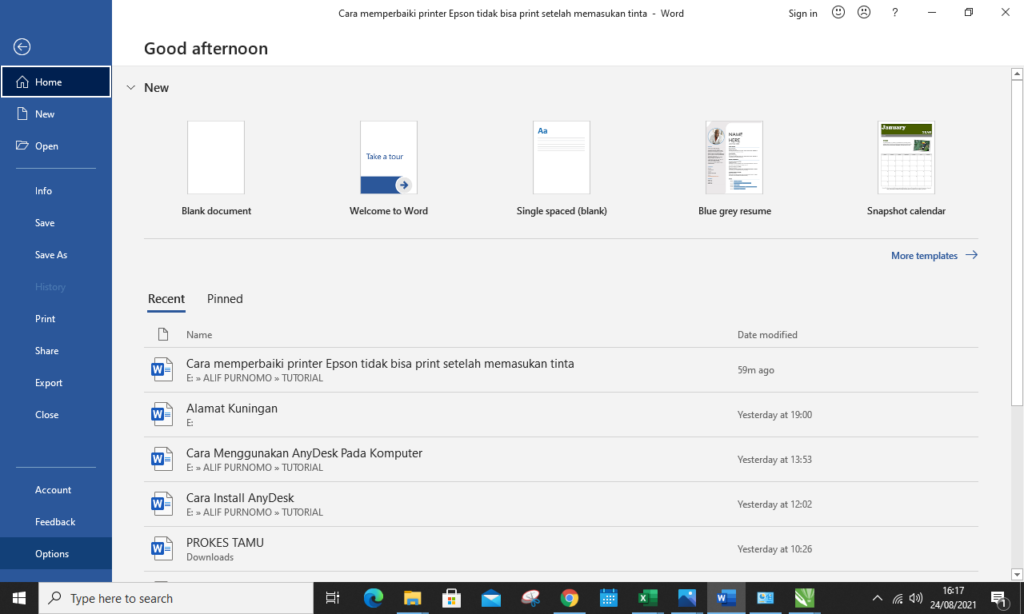The image size is (1024, 614).
Task: Collapse the New section chevron
Action: (x=130, y=87)
